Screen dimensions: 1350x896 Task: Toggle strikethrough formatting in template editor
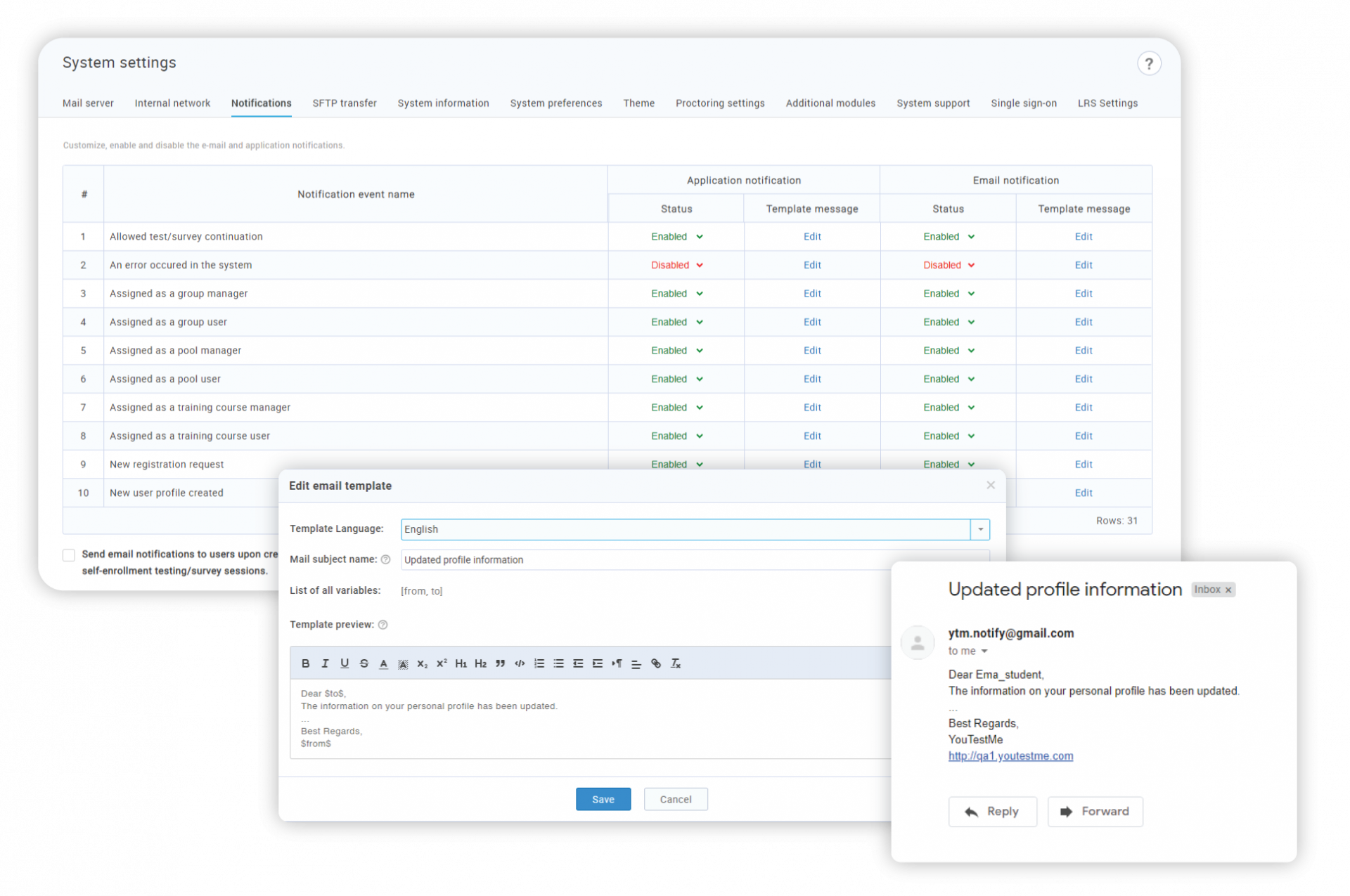(x=364, y=663)
